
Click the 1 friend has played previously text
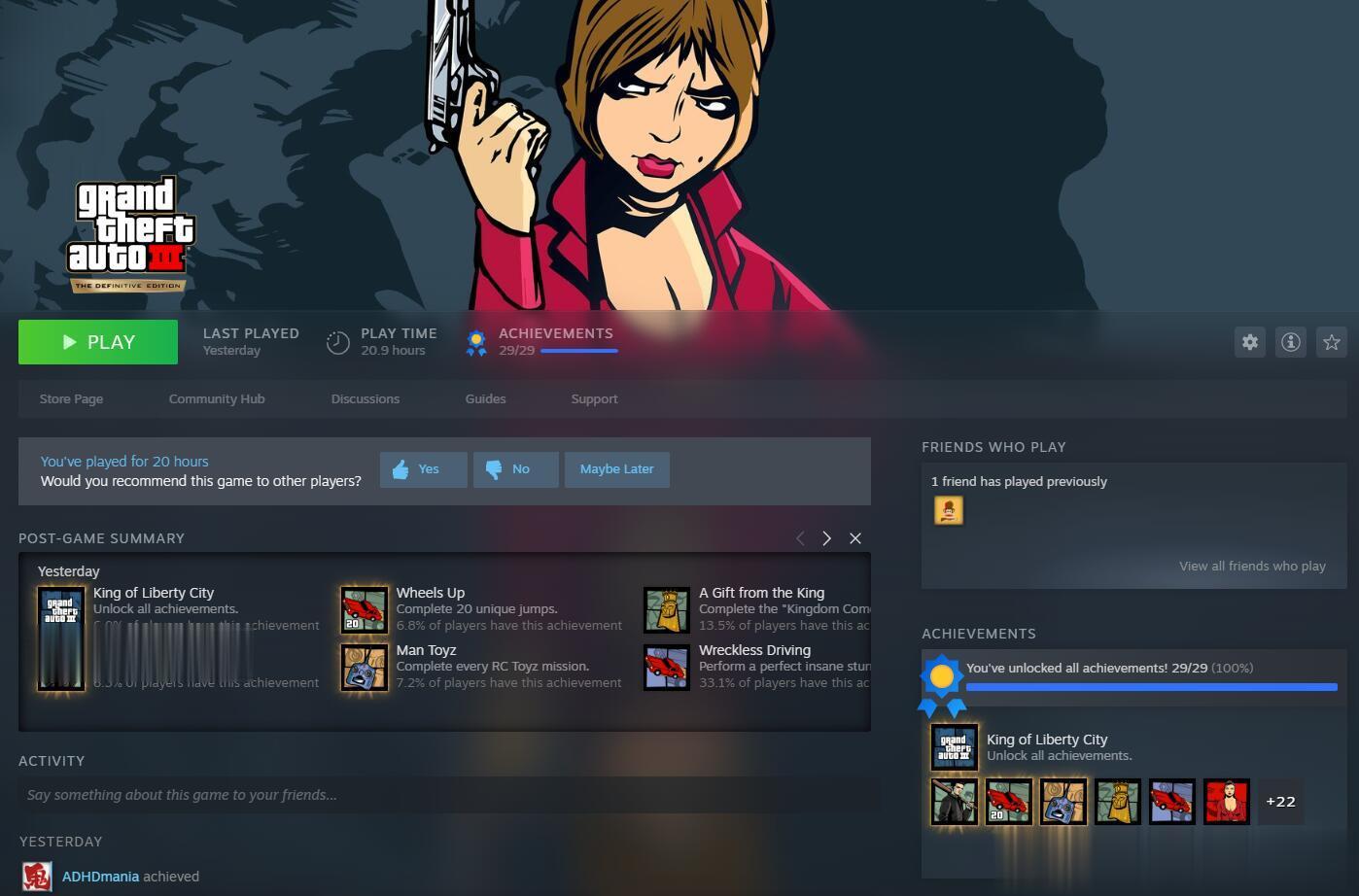coord(1019,482)
